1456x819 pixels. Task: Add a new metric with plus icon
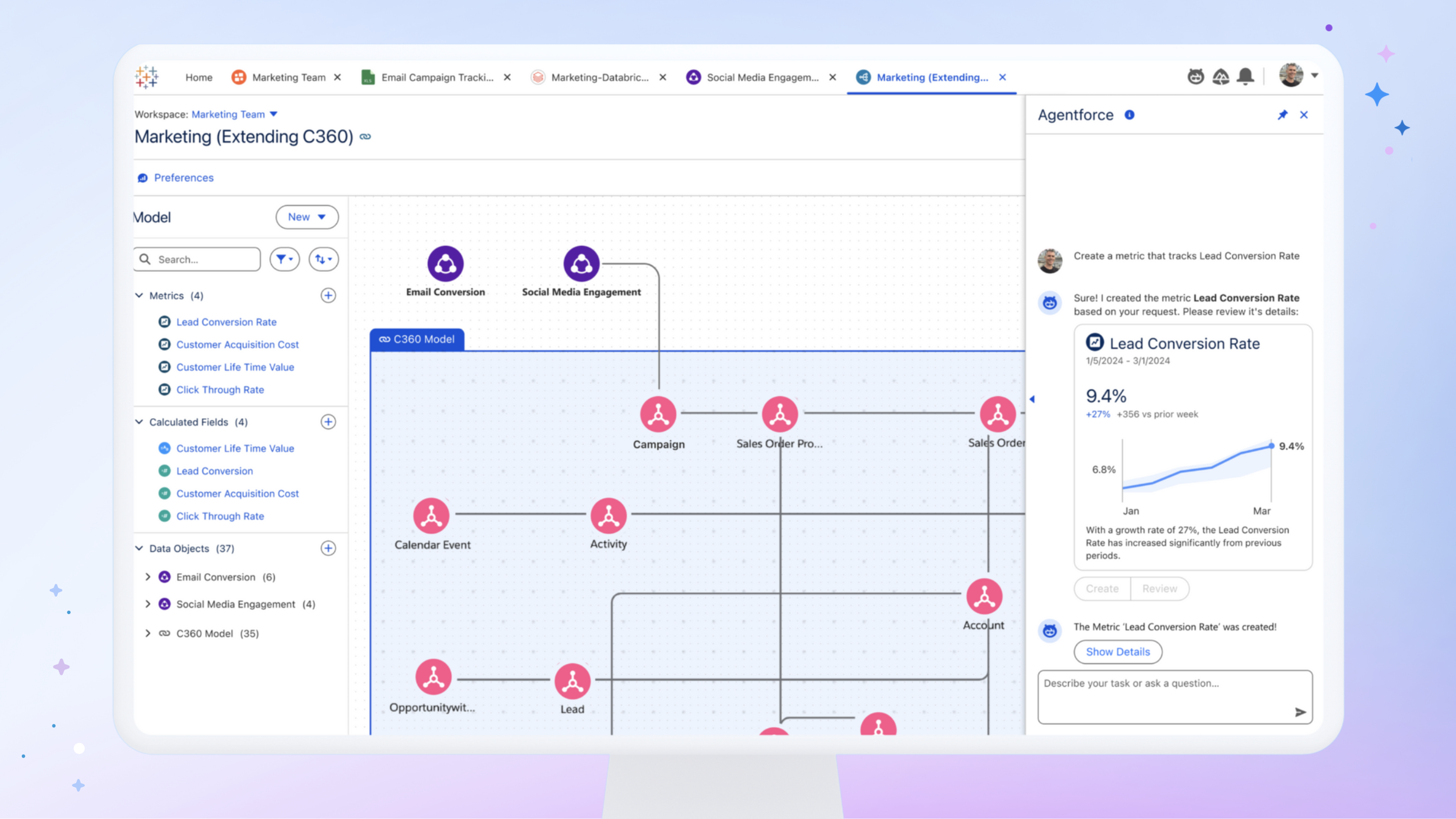coord(328,295)
